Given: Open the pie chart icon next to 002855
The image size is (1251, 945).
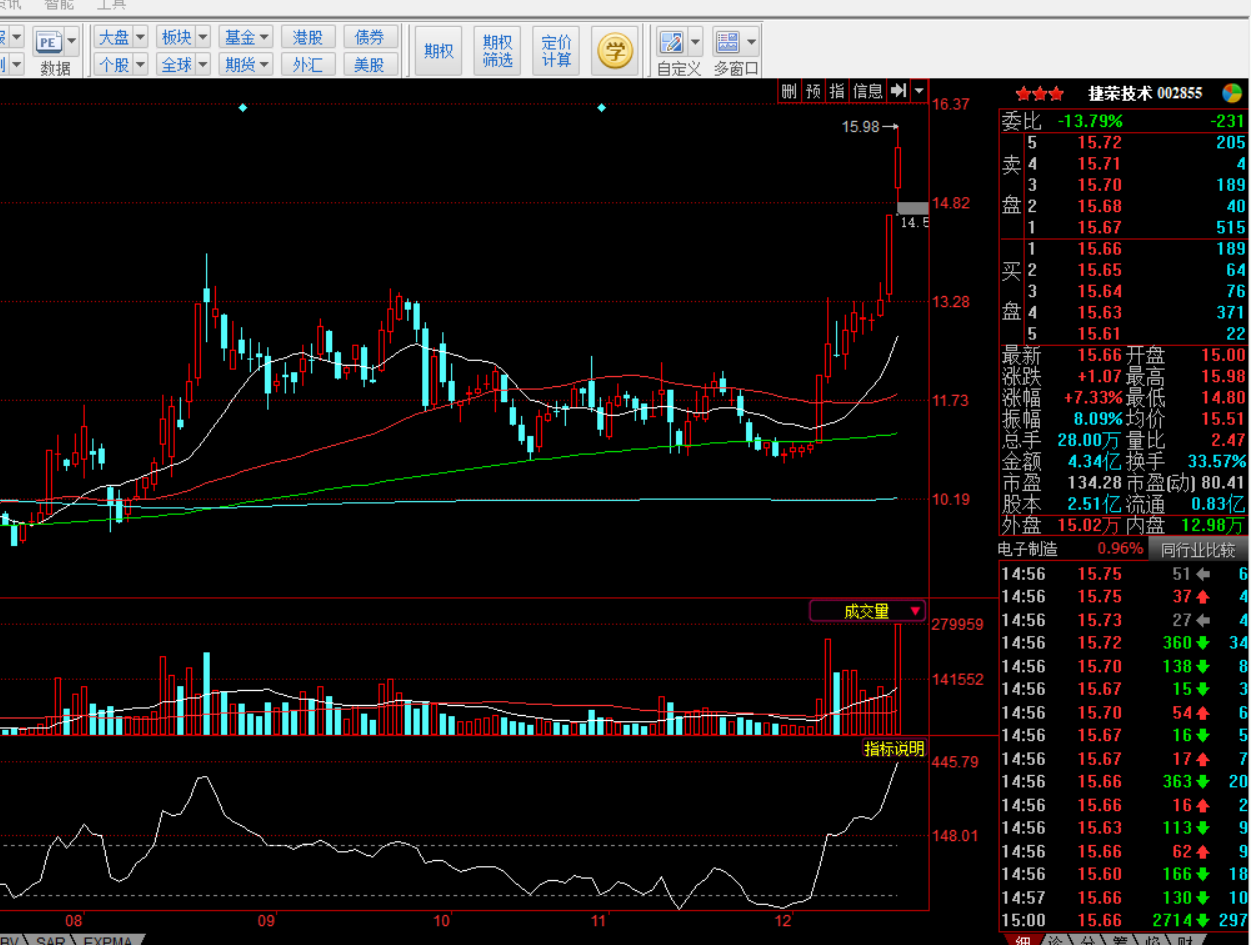Looking at the screenshot, I should pyautogui.click(x=1231, y=93).
